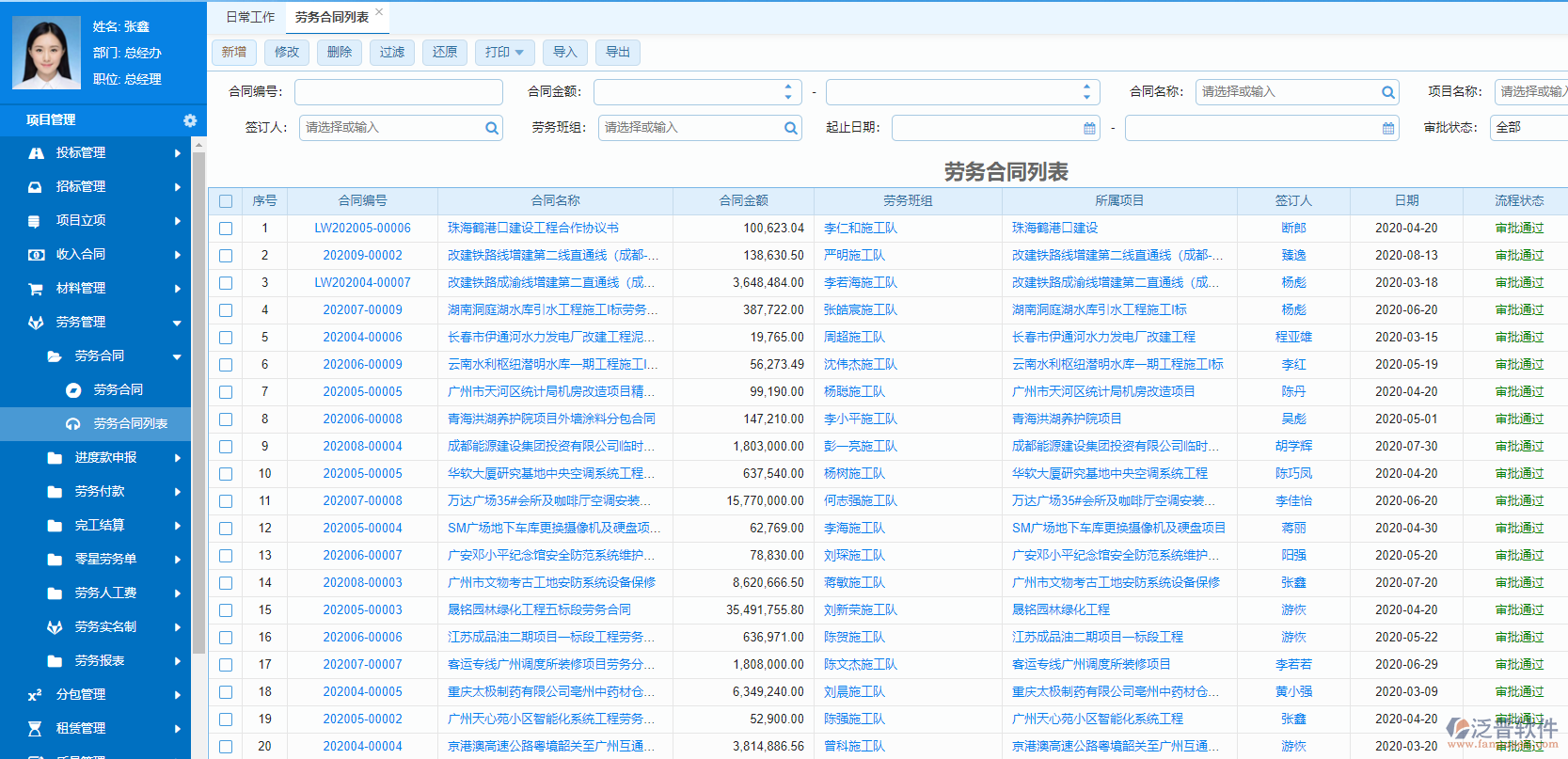Click user avatar photo of 张鑫

pyautogui.click(x=46, y=52)
